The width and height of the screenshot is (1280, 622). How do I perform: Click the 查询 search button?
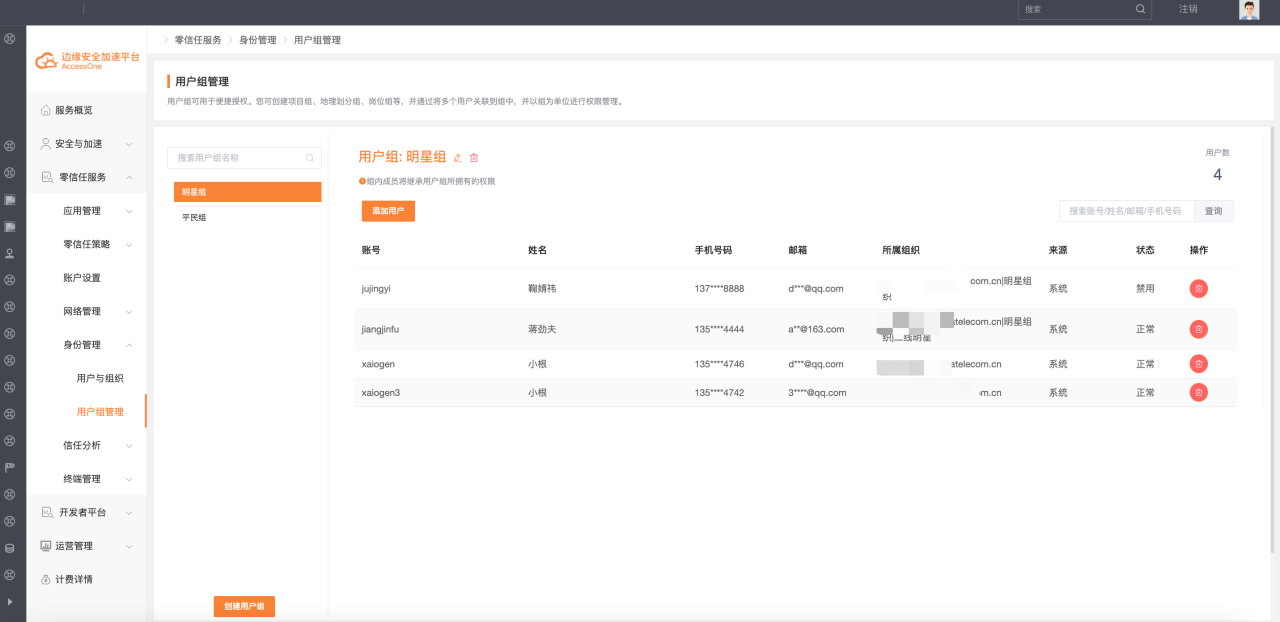(1214, 211)
